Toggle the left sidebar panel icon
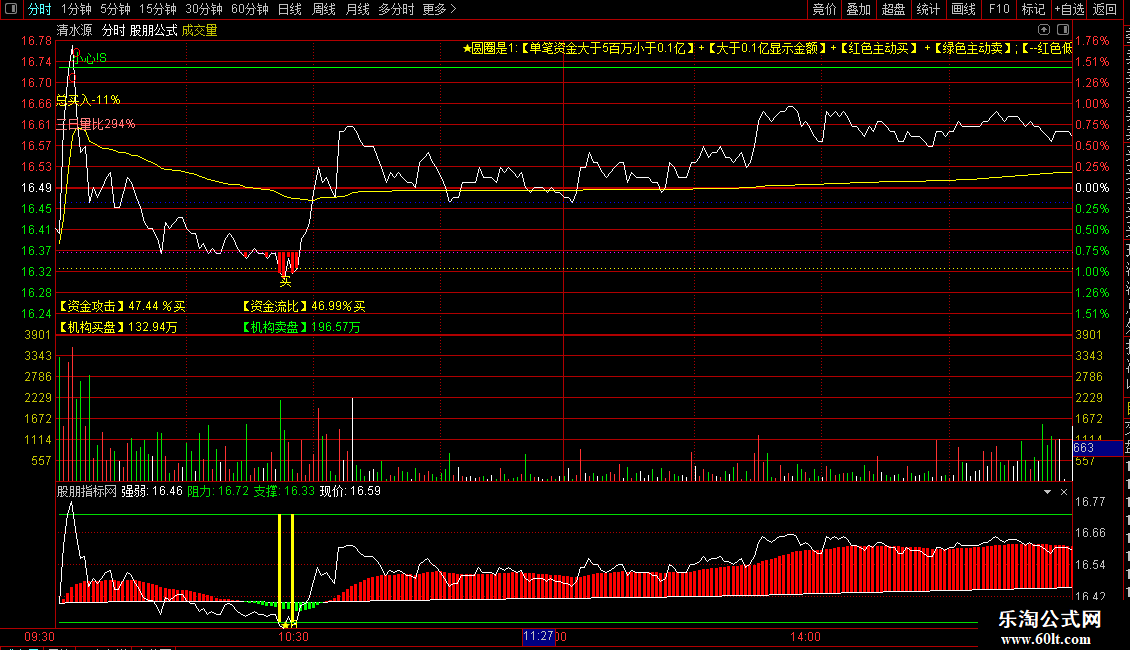This screenshot has width=1130, height=650. click(x=11, y=9)
